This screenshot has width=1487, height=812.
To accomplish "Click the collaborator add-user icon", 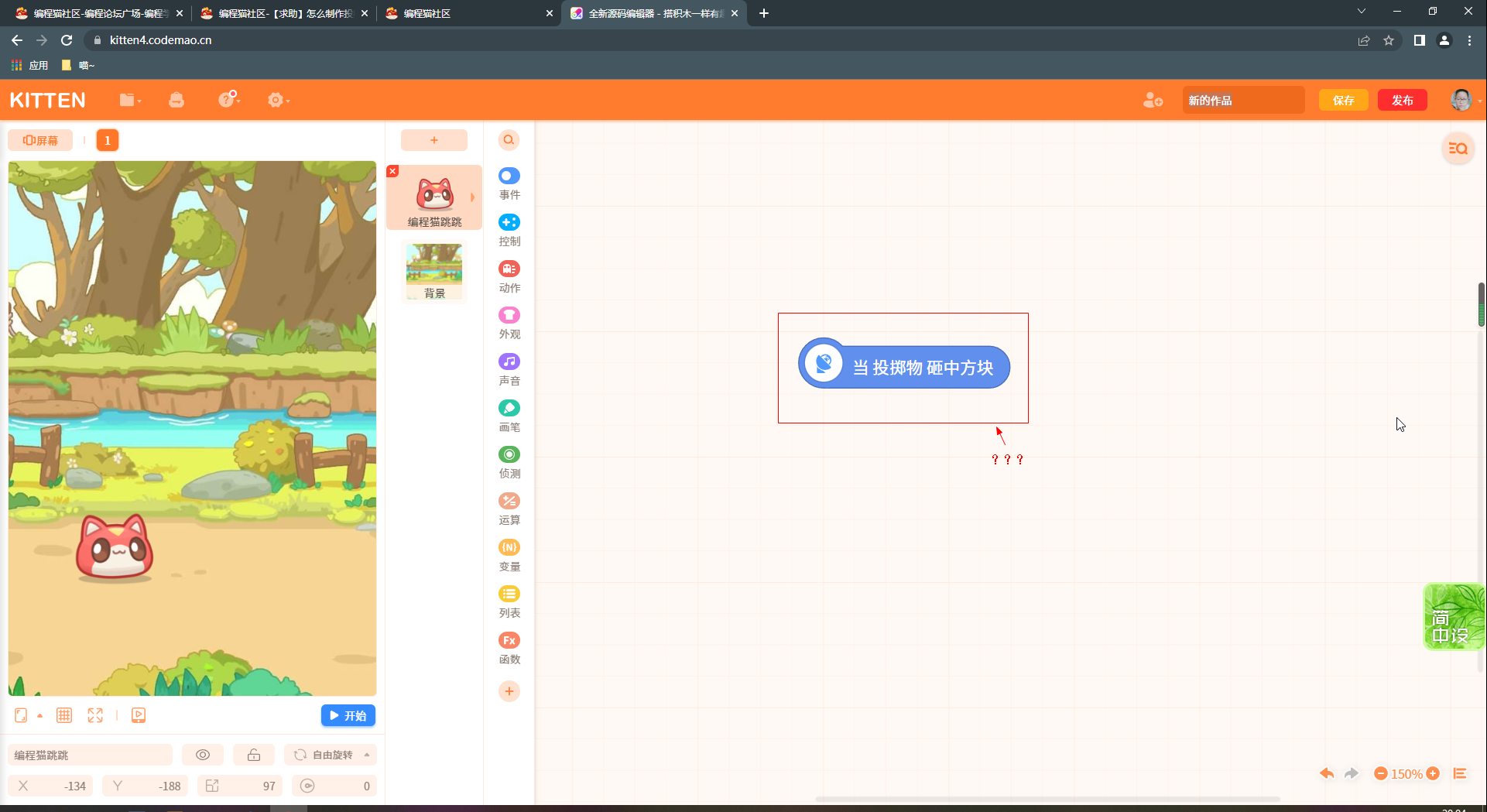I will (1153, 100).
